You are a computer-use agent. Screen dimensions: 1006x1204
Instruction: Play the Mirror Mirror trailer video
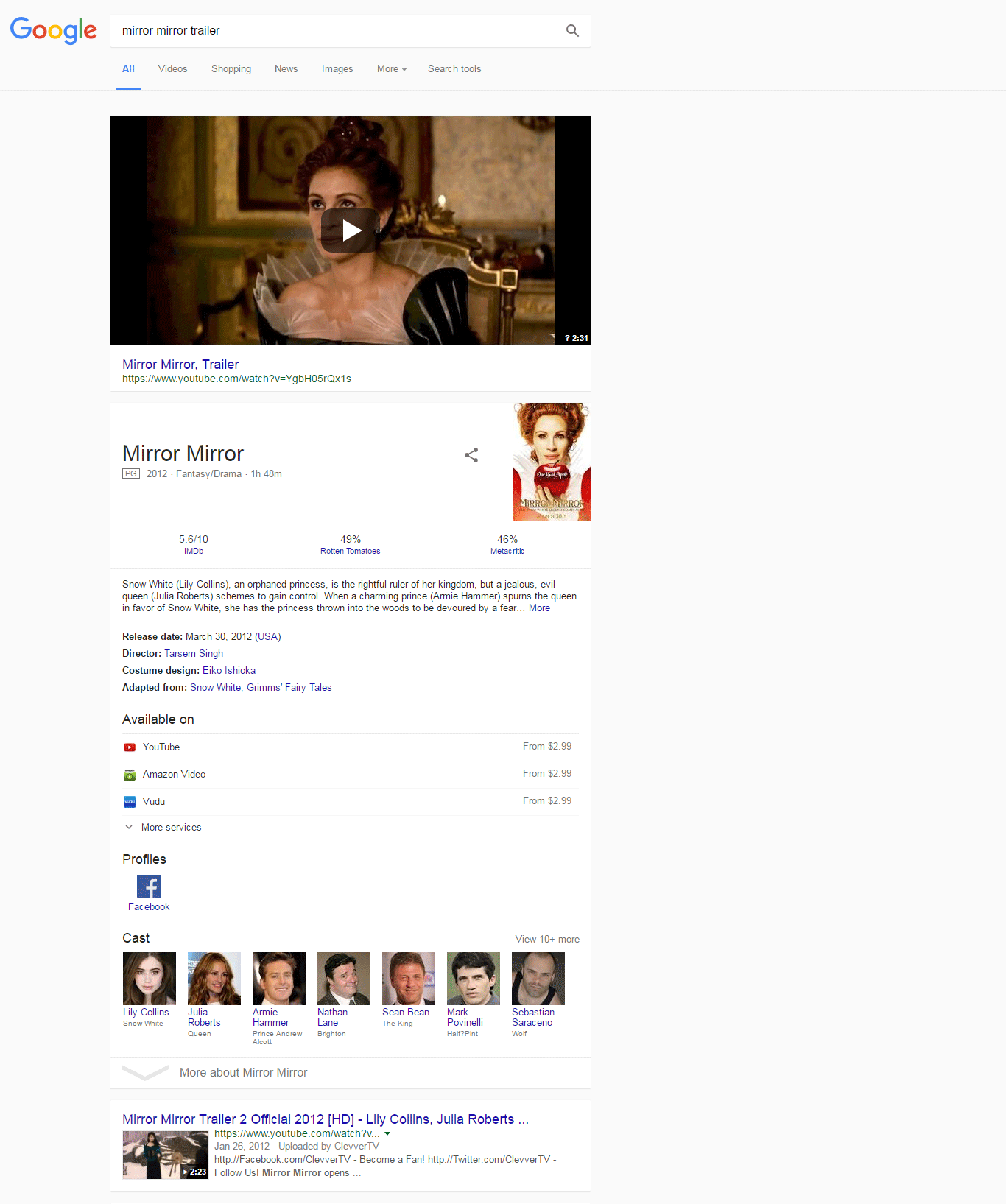tap(351, 230)
